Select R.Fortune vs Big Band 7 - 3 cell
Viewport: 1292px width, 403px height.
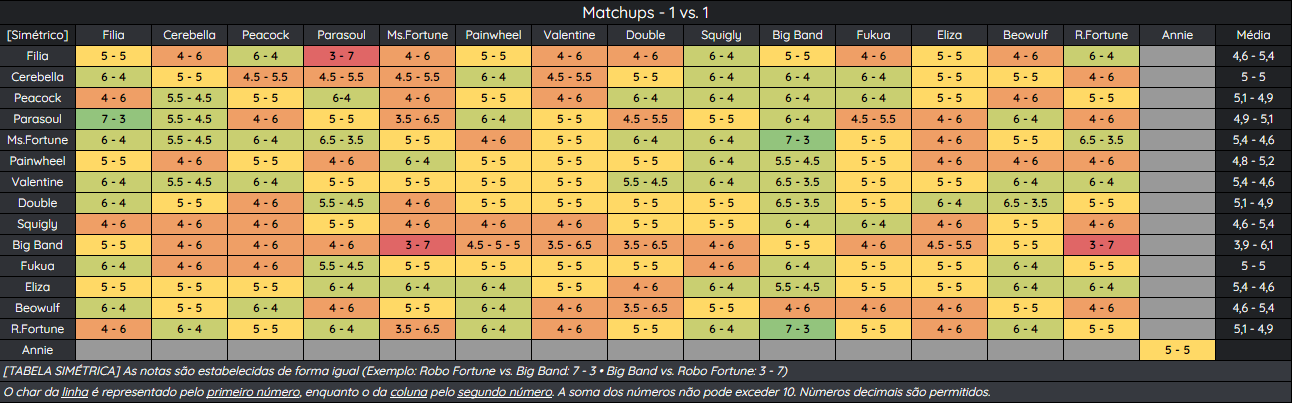pos(797,329)
